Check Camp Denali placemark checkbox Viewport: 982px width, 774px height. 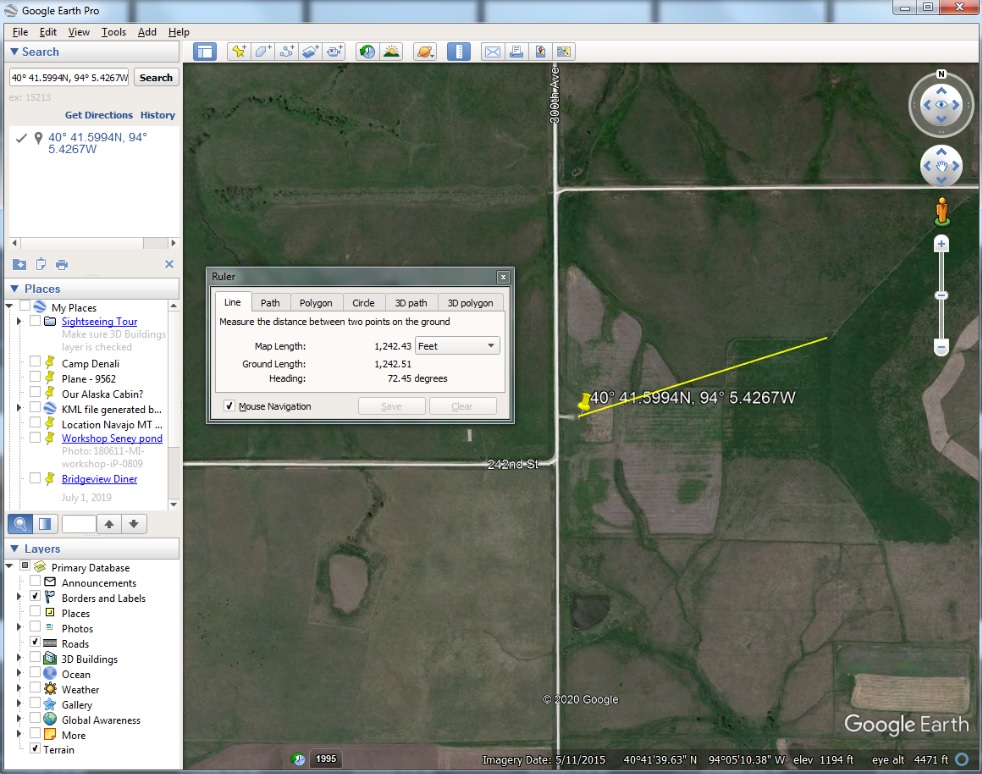coord(35,361)
